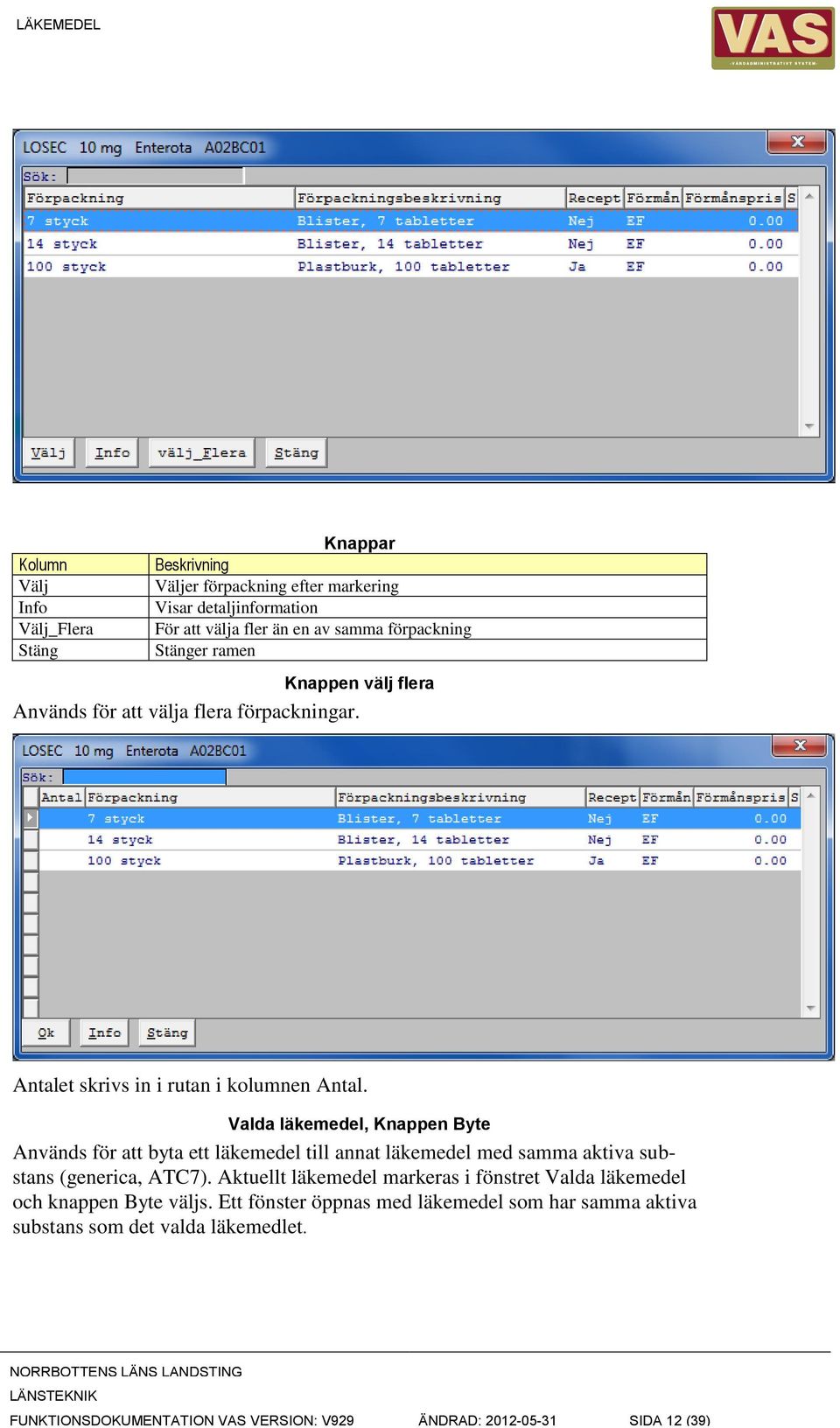The height and width of the screenshot is (1428, 840).
Task: Click Info in the lower LOSEC window
Action: 104,1032
